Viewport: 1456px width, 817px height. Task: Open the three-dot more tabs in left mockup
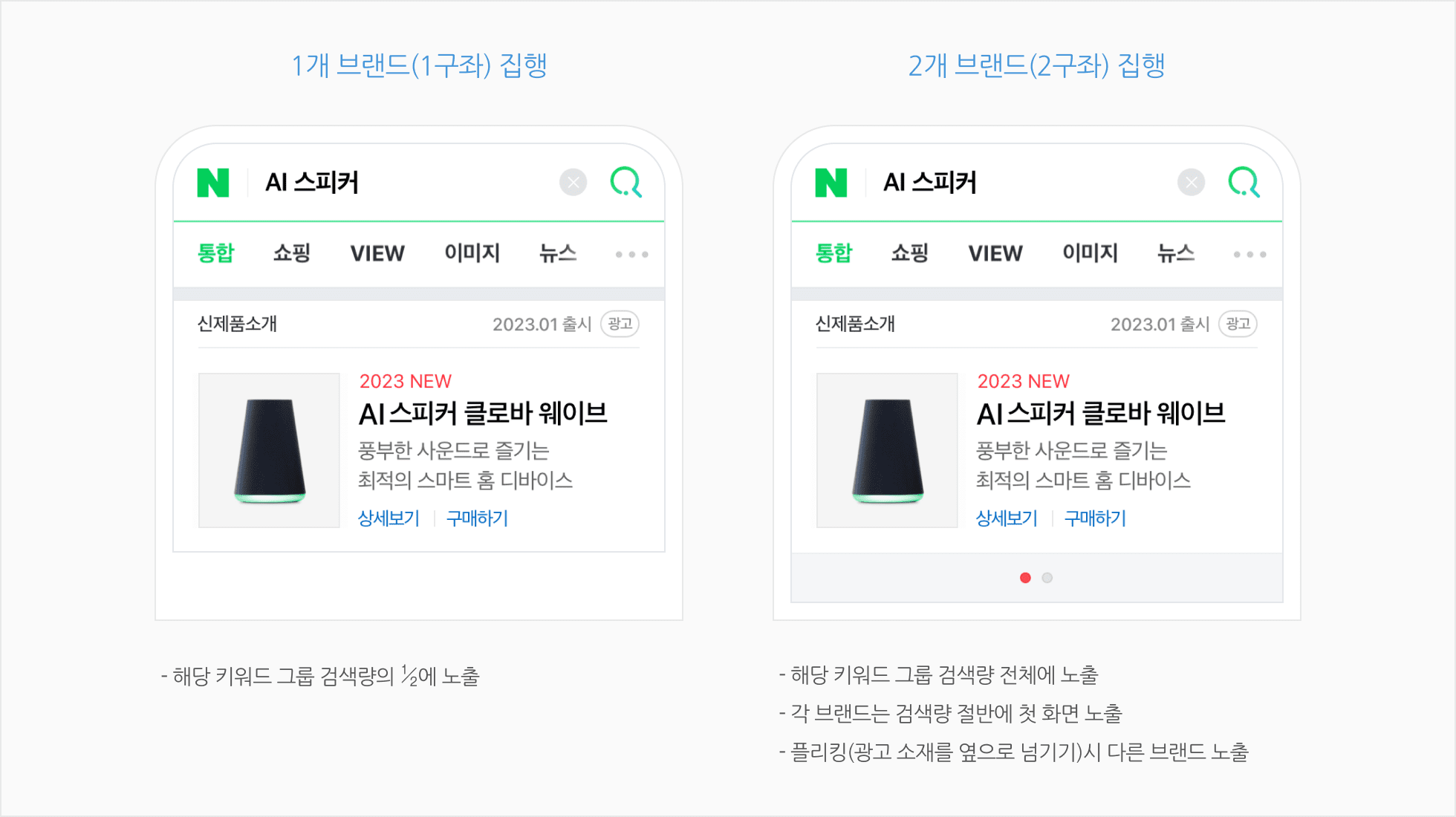(x=631, y=255)
